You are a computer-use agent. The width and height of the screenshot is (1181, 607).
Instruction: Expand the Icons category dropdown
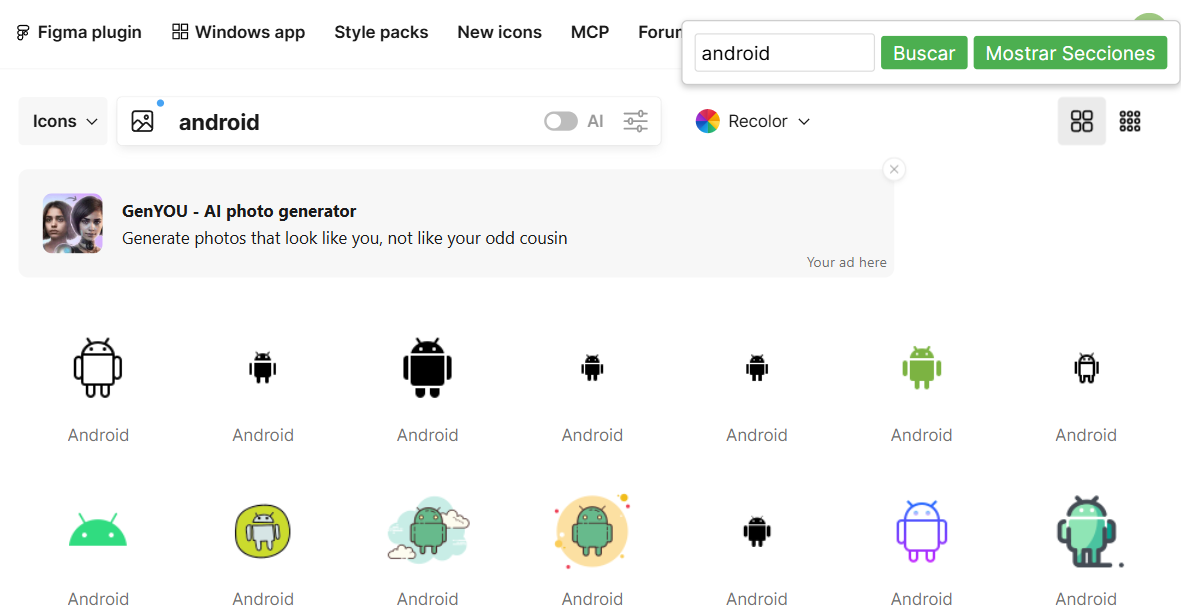click(64, 122)
